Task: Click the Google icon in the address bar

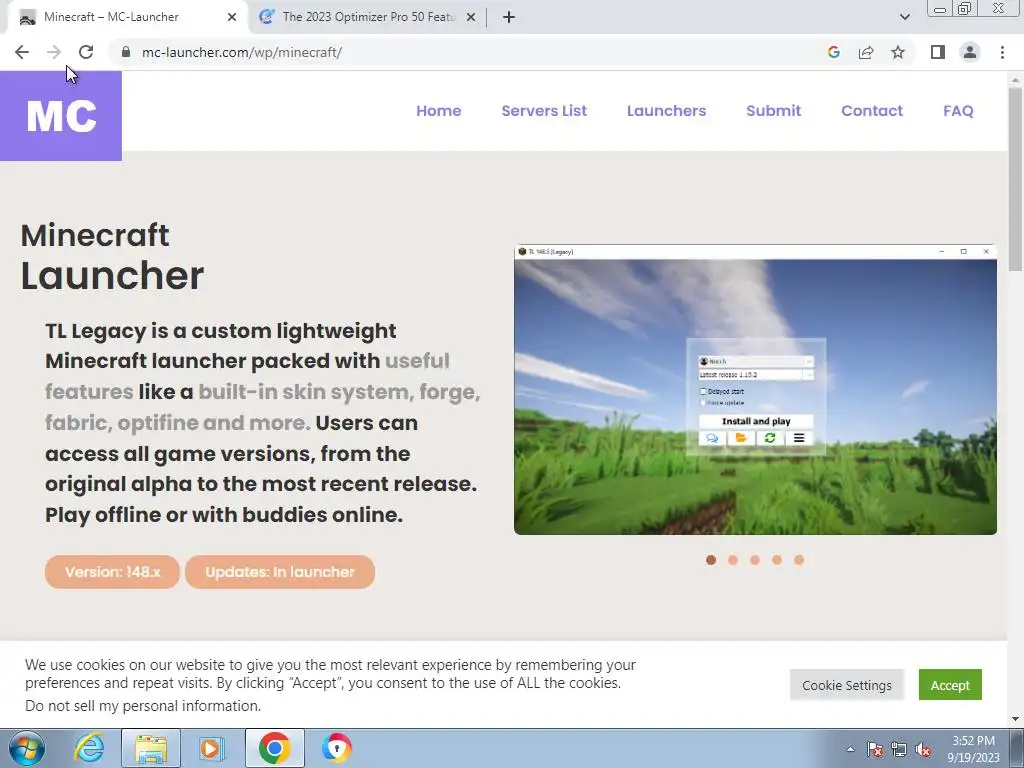Action: pyautogui.click(x=833, y=52)
